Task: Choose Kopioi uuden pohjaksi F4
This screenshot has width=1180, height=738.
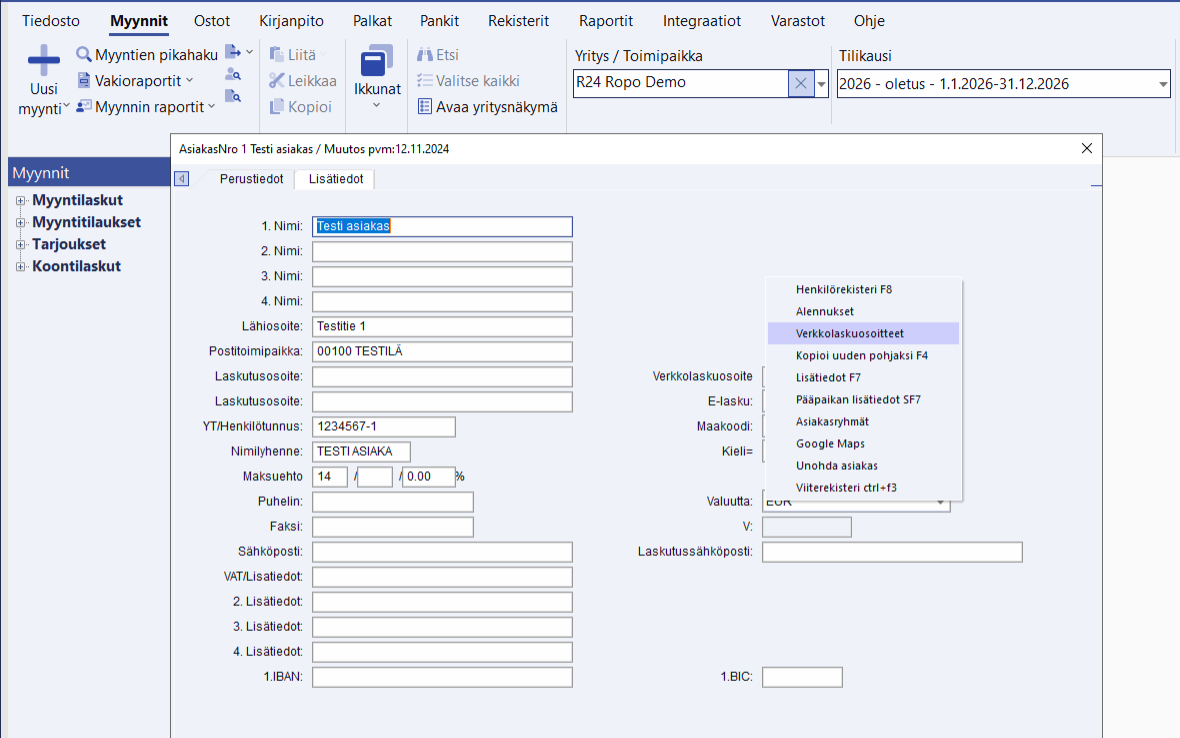Action: pos(863,355)
